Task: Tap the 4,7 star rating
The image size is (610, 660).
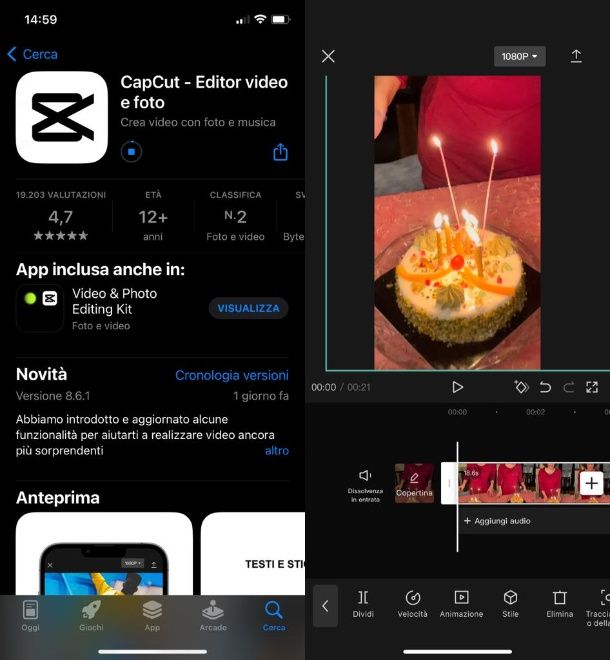Action: click(61, 224)
